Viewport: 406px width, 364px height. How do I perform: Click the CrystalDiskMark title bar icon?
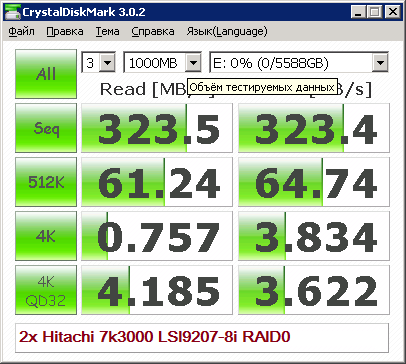(13, 12)
